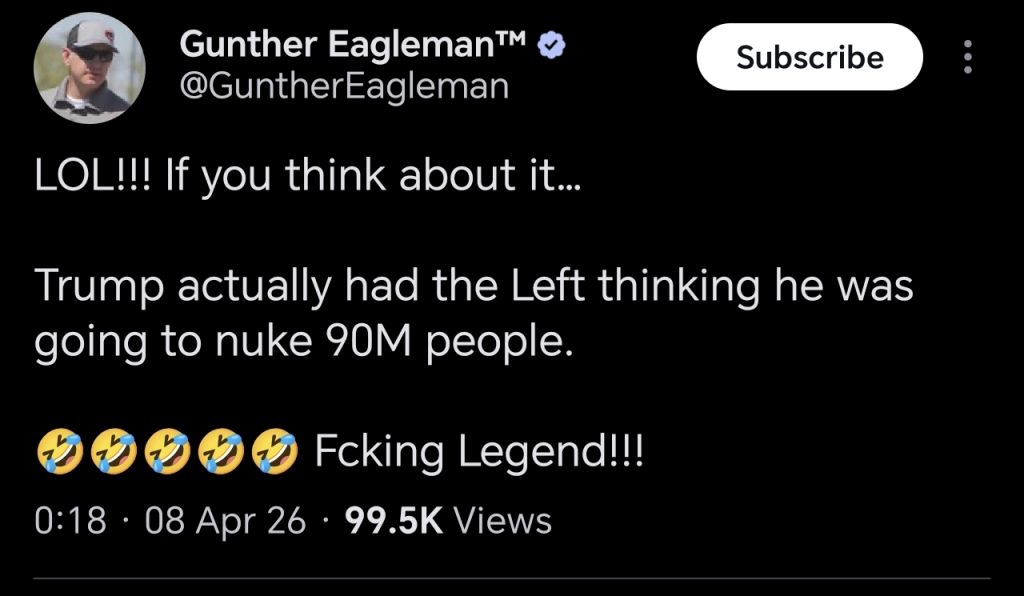
Task: Click the "going to nuke 90M people" line
Action: pyautogui.click(x=305, y=342)
